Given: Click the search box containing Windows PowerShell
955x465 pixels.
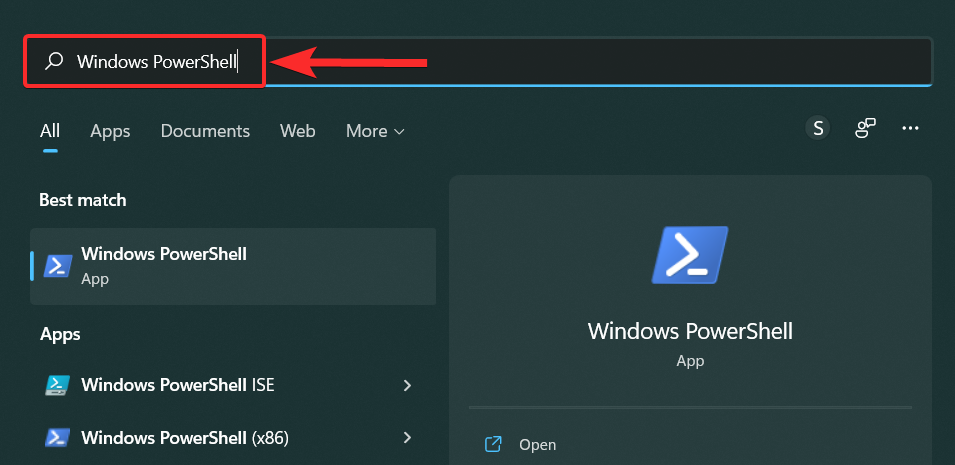Looking at the screenshot, I should point(478,62).
